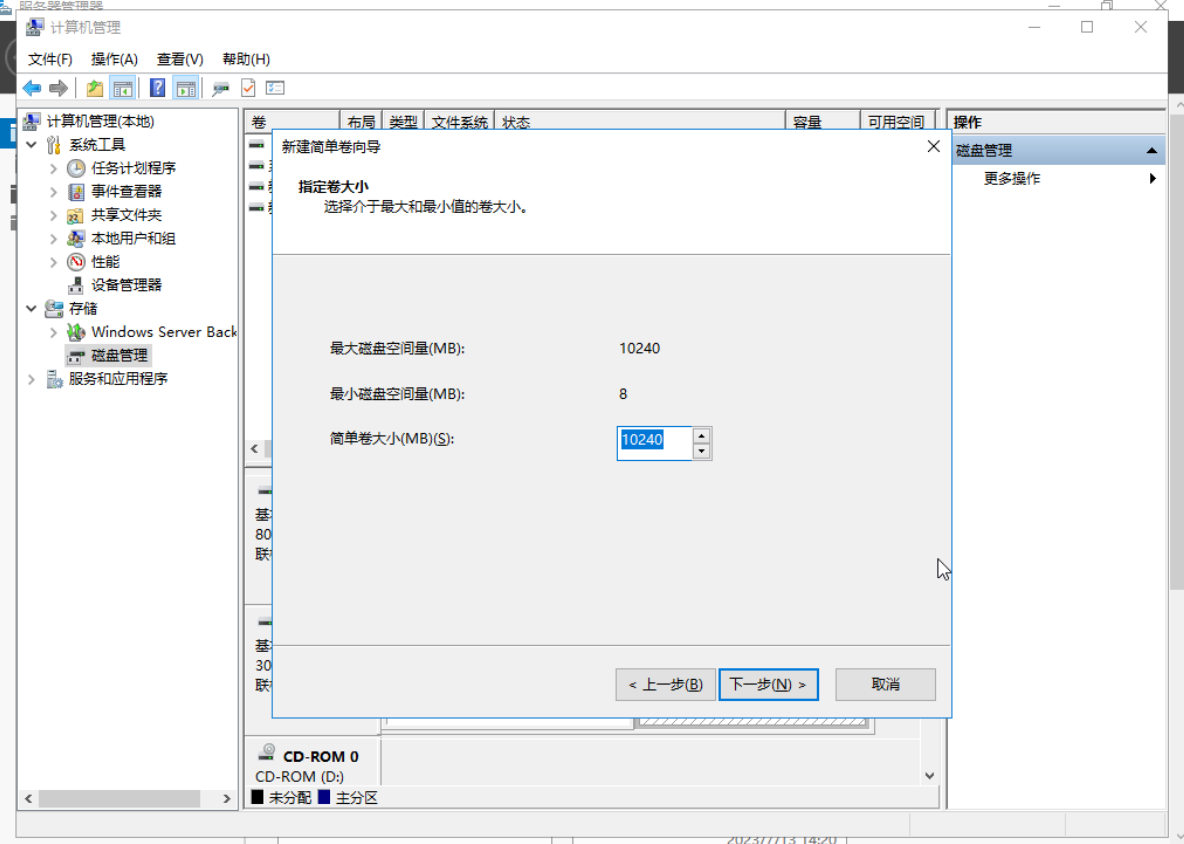Viewport: 1184px width, 844px height.
Task: Click the Shared Folders icon
Action: tap(76, 215)
